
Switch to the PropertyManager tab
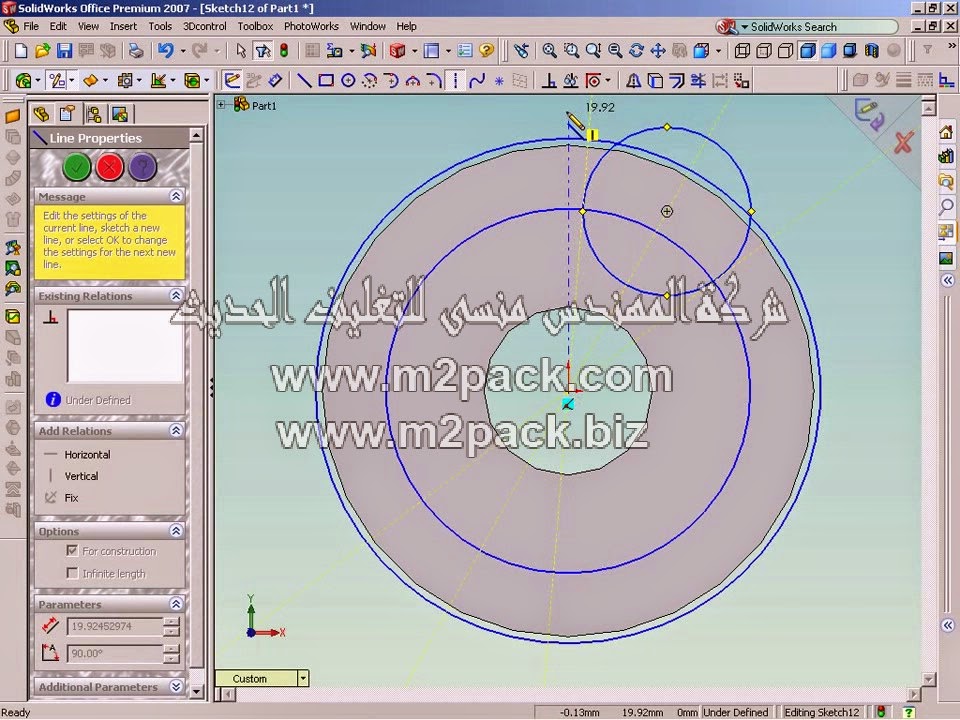tap(67, 114)
